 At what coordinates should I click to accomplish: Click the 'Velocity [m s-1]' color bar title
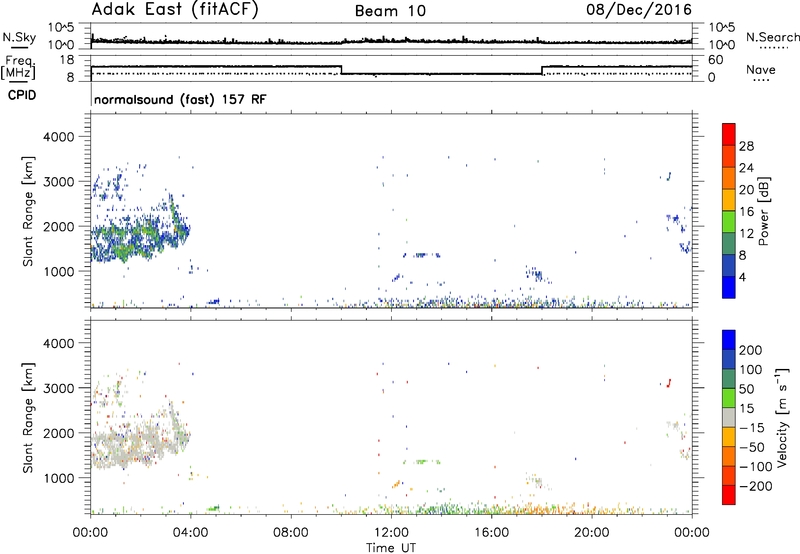[x=782, y=417]
